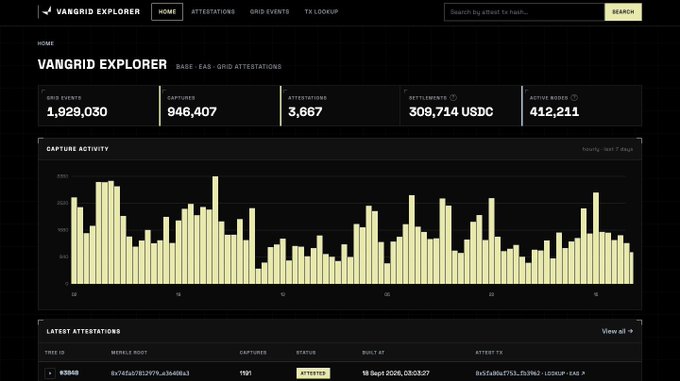Screen dimensions: 680x381
Task: Click the tallest bar in Capture Activity chart
Action: (x=215, y=230)
